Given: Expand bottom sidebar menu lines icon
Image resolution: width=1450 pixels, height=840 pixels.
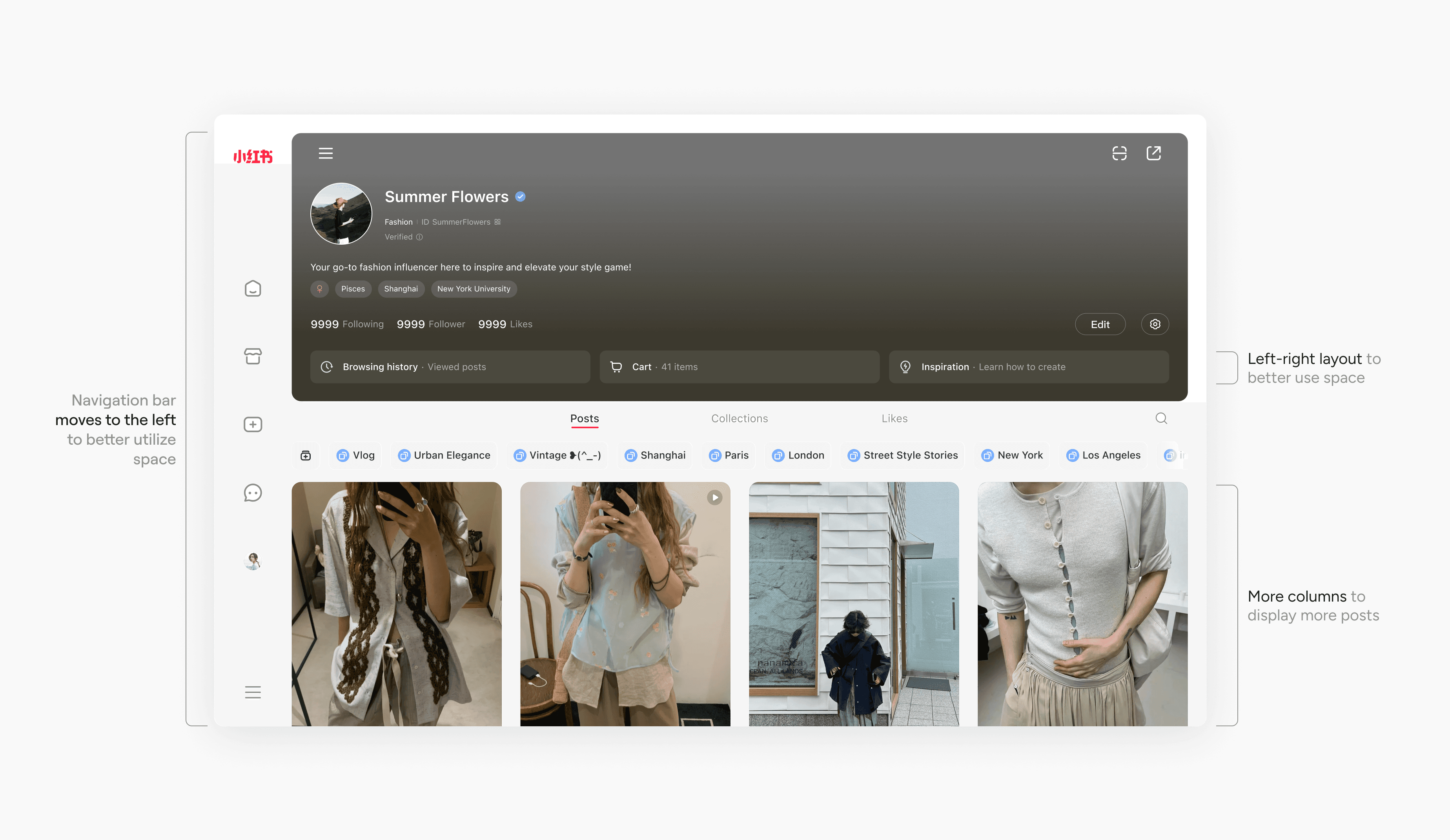Looking at the screenshot, I should click(253, 692).
